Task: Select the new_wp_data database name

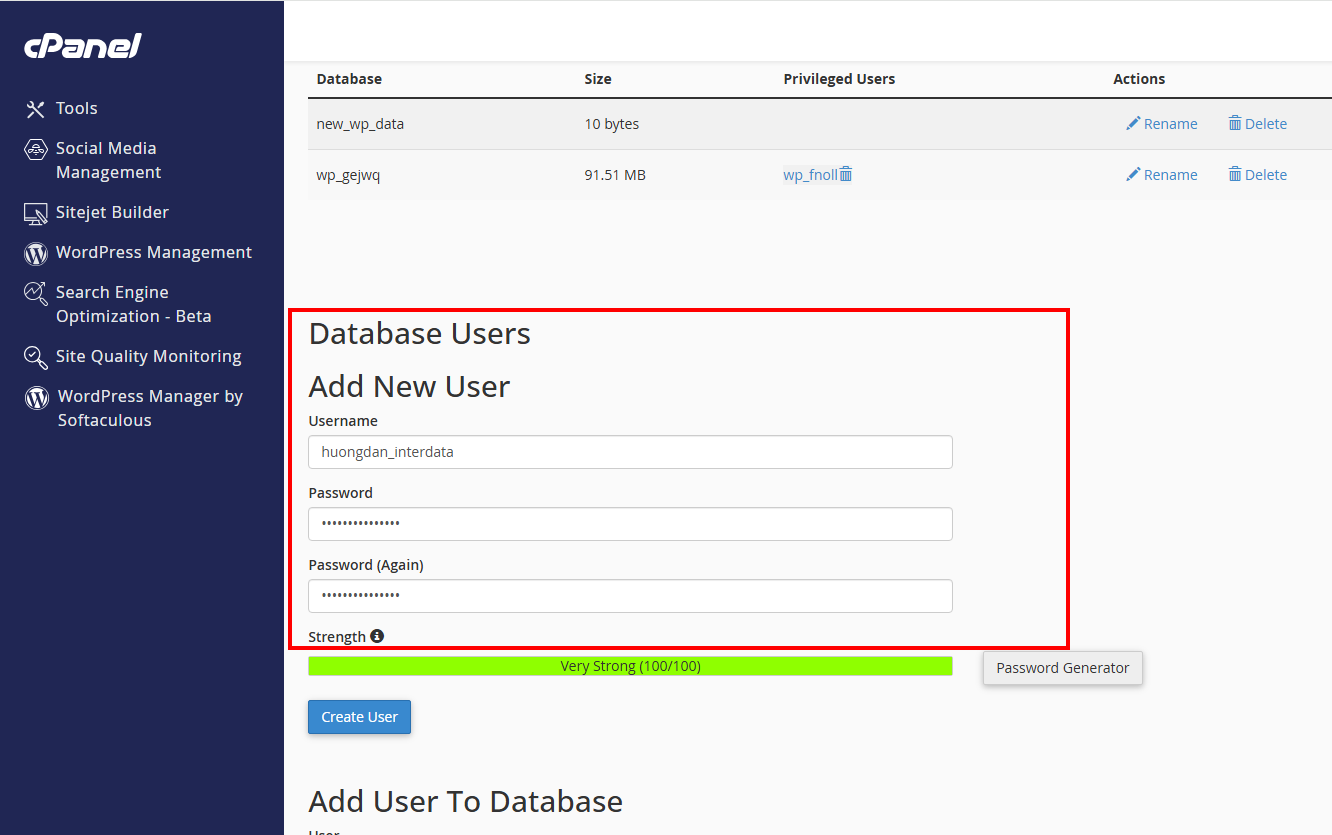Action: (360, 124)
